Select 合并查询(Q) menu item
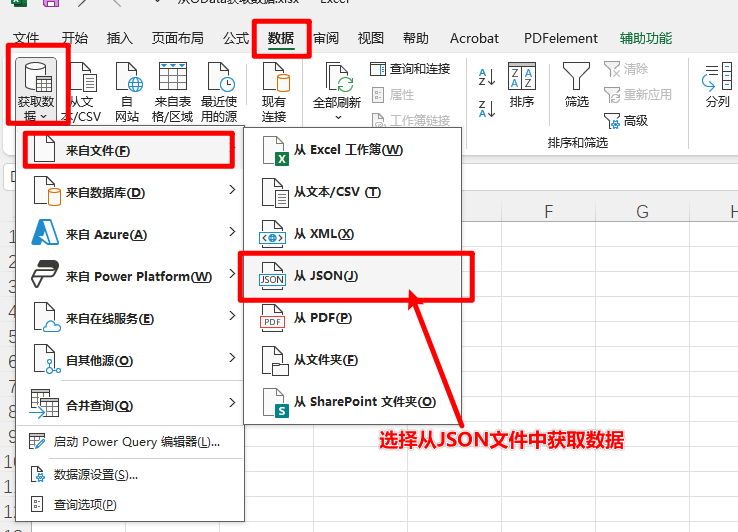Viewport: 738px width, 532px height. click(x=129, y=405)
